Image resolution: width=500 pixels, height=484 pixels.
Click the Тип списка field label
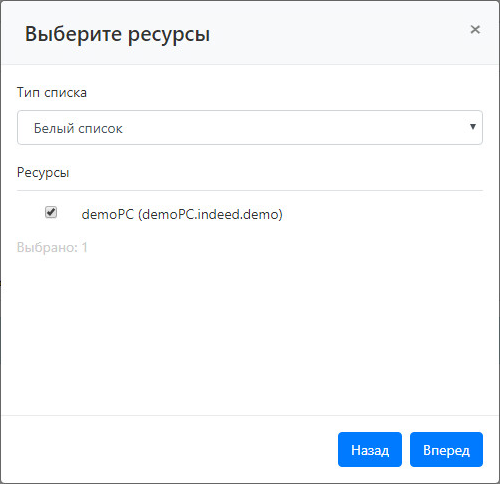click(x=52, y=93)
